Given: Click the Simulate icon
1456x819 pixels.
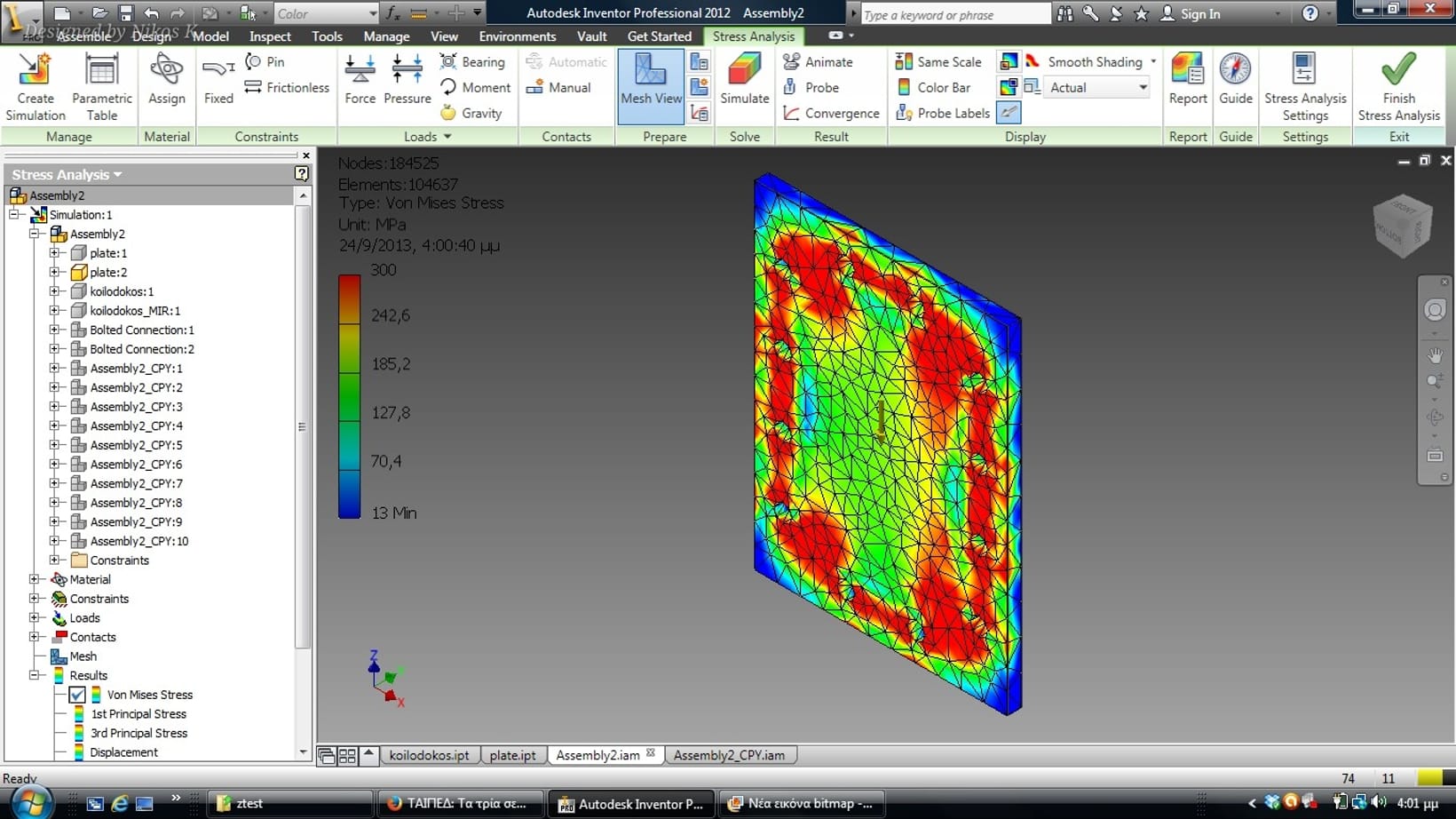Looking at the screenshot, I should pyautogui.click(x=744, y=80).
